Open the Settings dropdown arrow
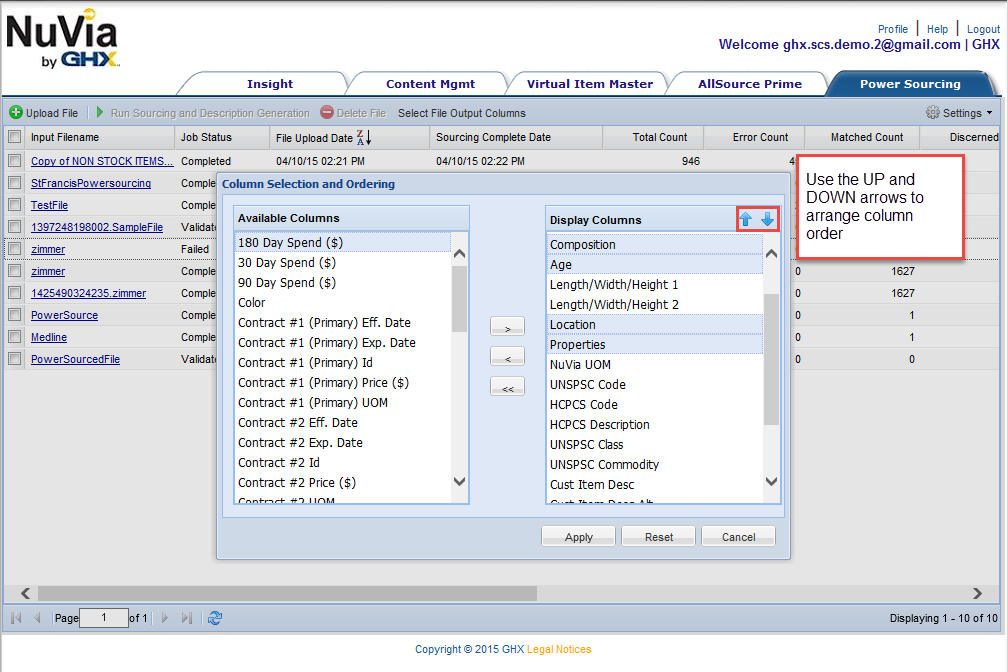This screenshot has height=672, width=1007. [x=989, y=113]
